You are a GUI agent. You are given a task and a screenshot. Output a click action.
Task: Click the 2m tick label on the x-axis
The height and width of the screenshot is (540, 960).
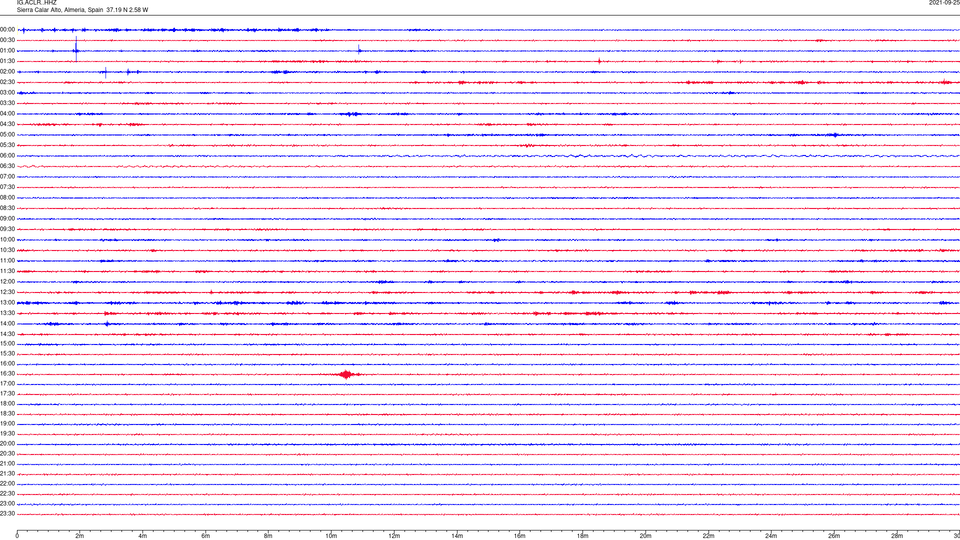click(80, 536)
